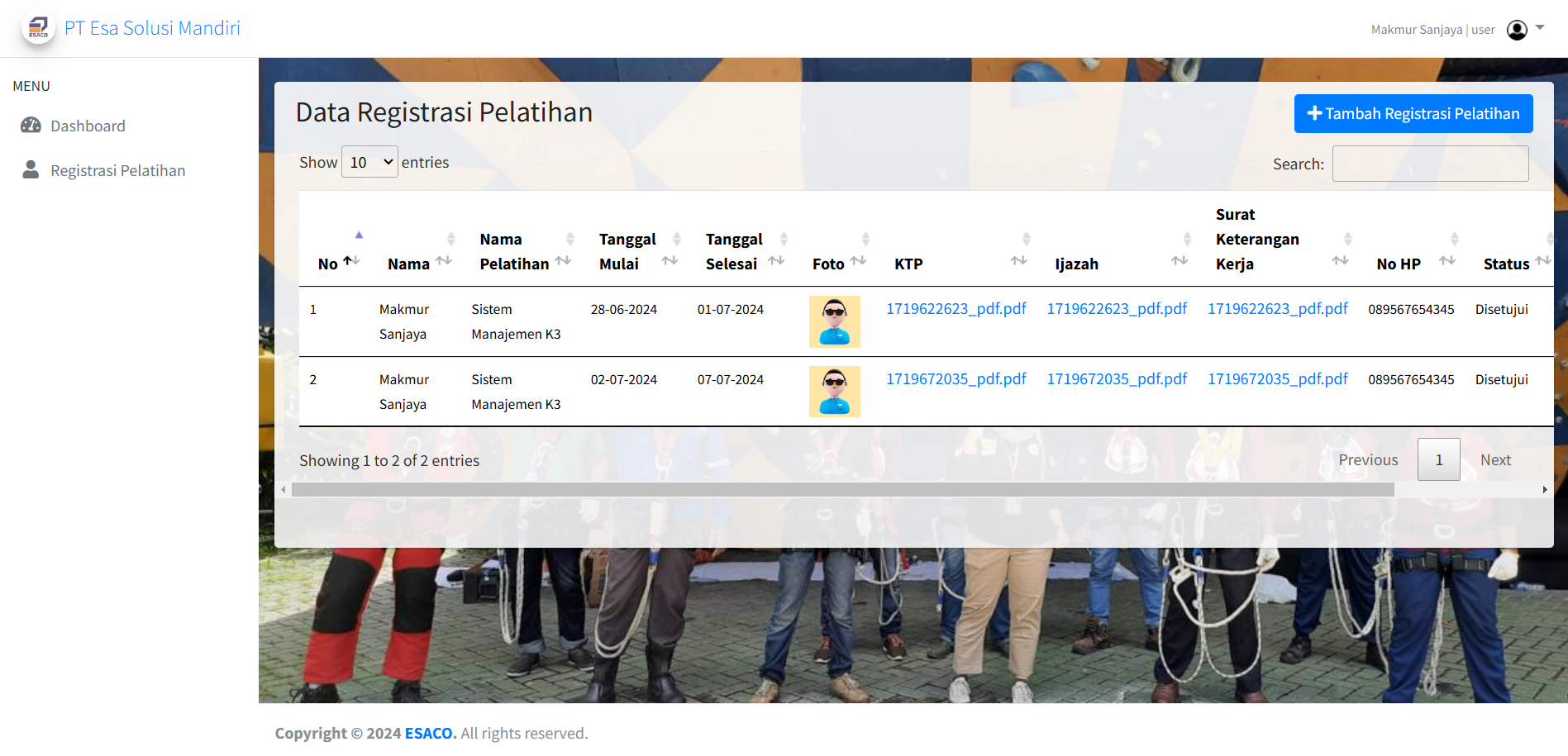Click PT Esa Solusi Mandiri title link
Viewport: 1568px width, 756px height.
pyautogui.click(x=152, y=28)
